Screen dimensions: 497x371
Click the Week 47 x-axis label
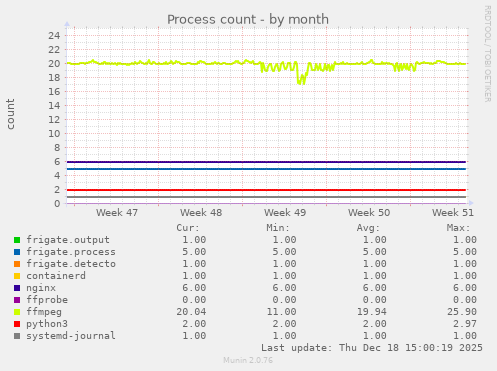(x=117, y=213)
